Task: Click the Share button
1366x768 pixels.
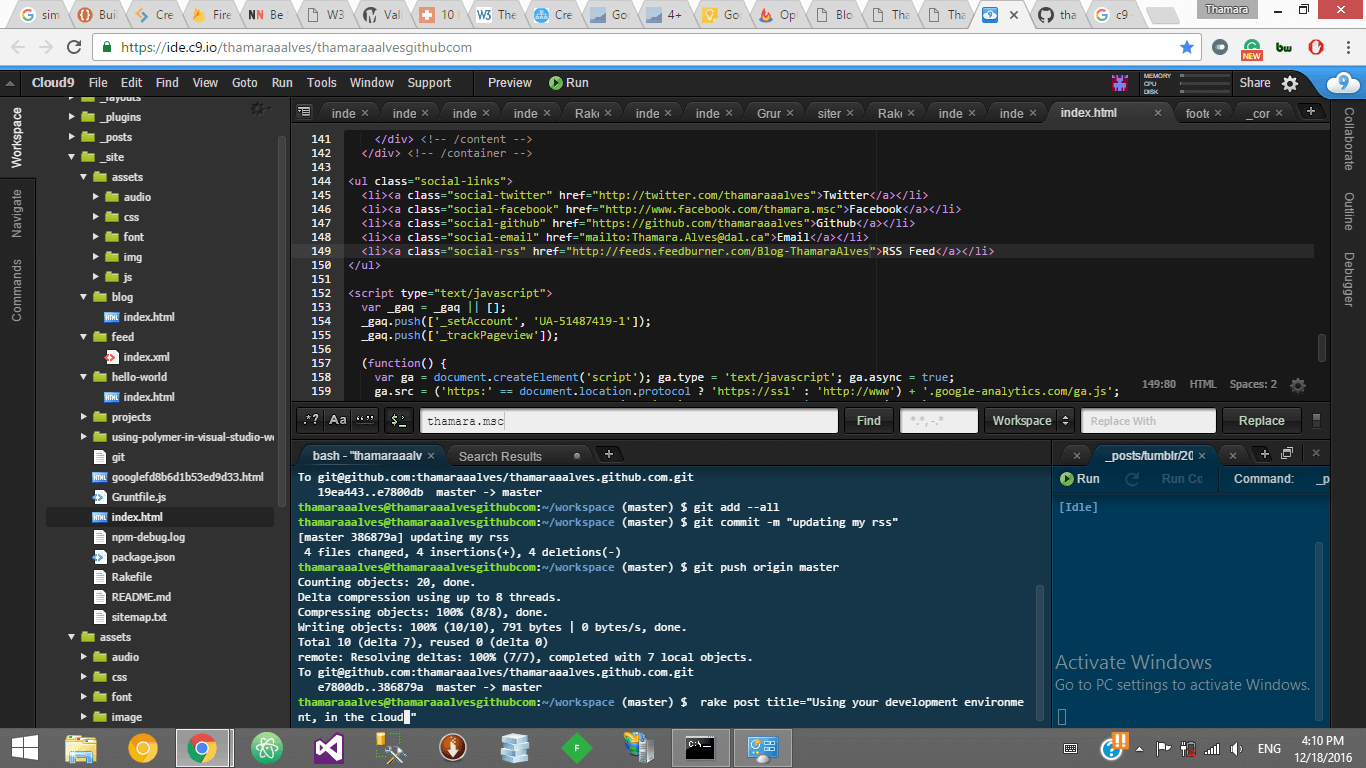Action: coord(1254,83)
